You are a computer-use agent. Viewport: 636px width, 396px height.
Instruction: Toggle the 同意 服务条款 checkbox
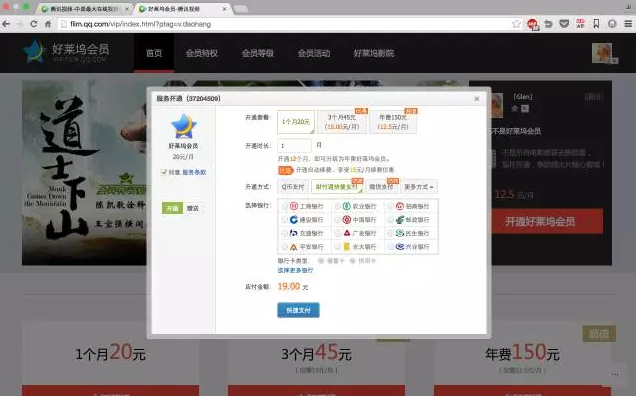pyautogui.click(x=163, y=172)
